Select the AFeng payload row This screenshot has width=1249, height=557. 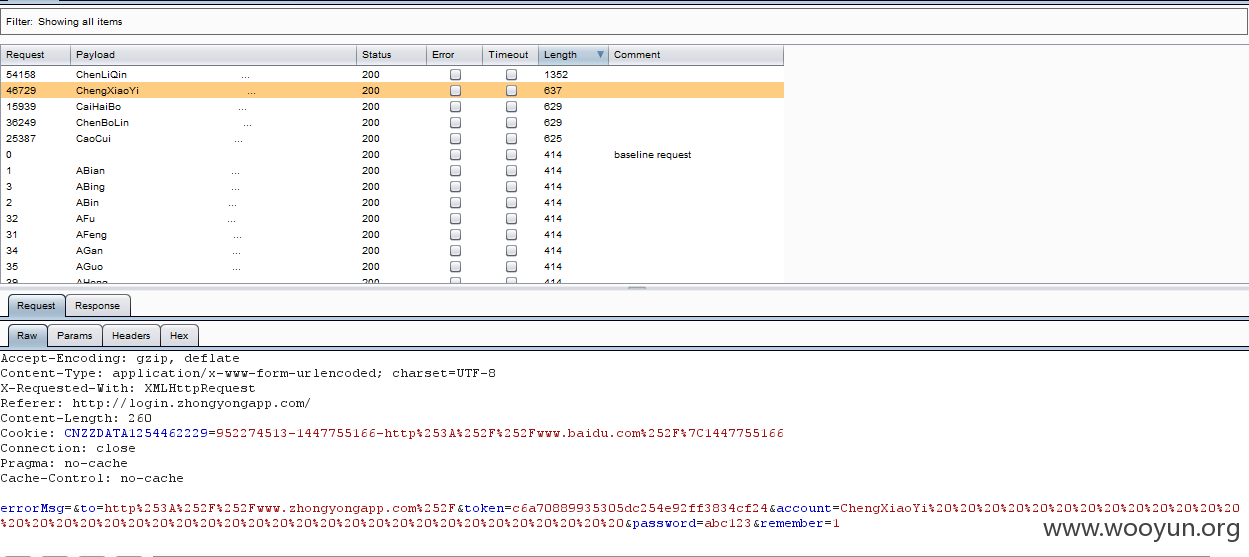tap(392, 235)
